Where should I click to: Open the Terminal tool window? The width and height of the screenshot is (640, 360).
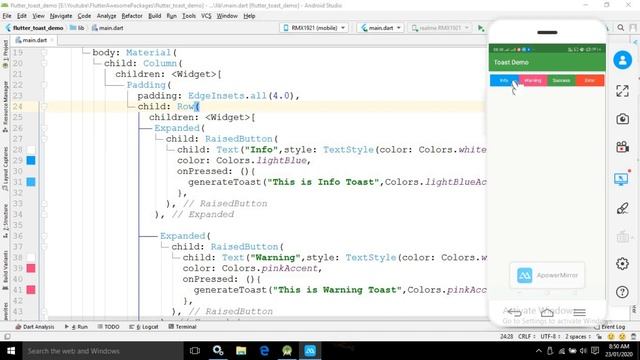(x=182, y=327)
